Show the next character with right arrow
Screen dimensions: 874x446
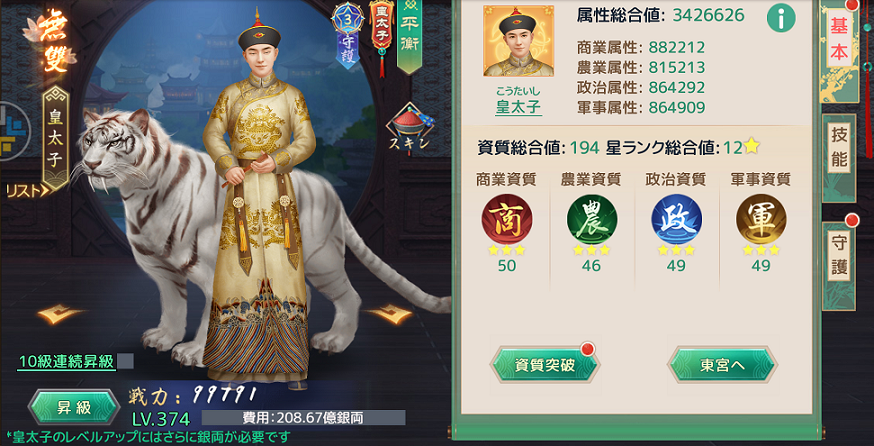click(x=389, y=314)
